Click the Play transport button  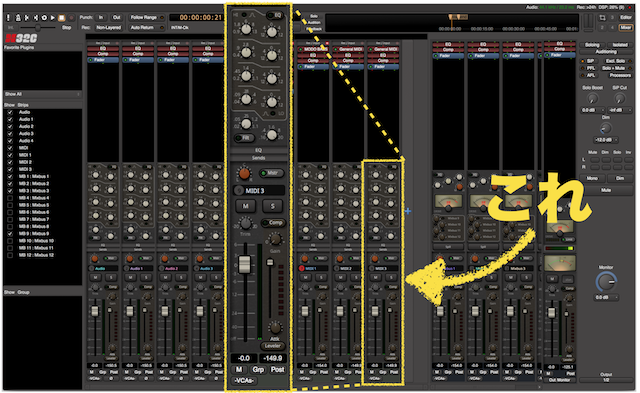click(53, 18)
